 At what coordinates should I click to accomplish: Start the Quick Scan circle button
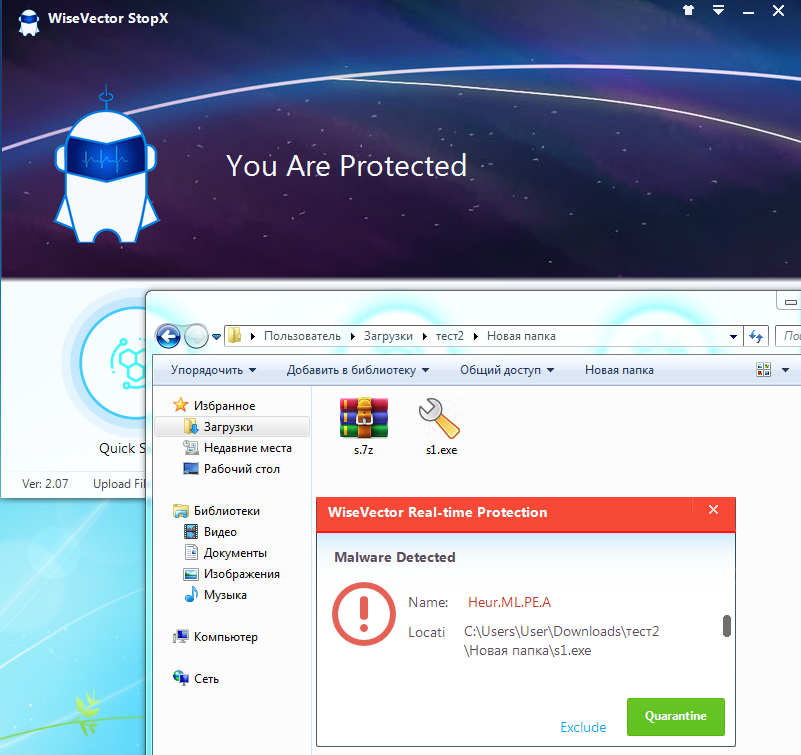tap(113, 363)
